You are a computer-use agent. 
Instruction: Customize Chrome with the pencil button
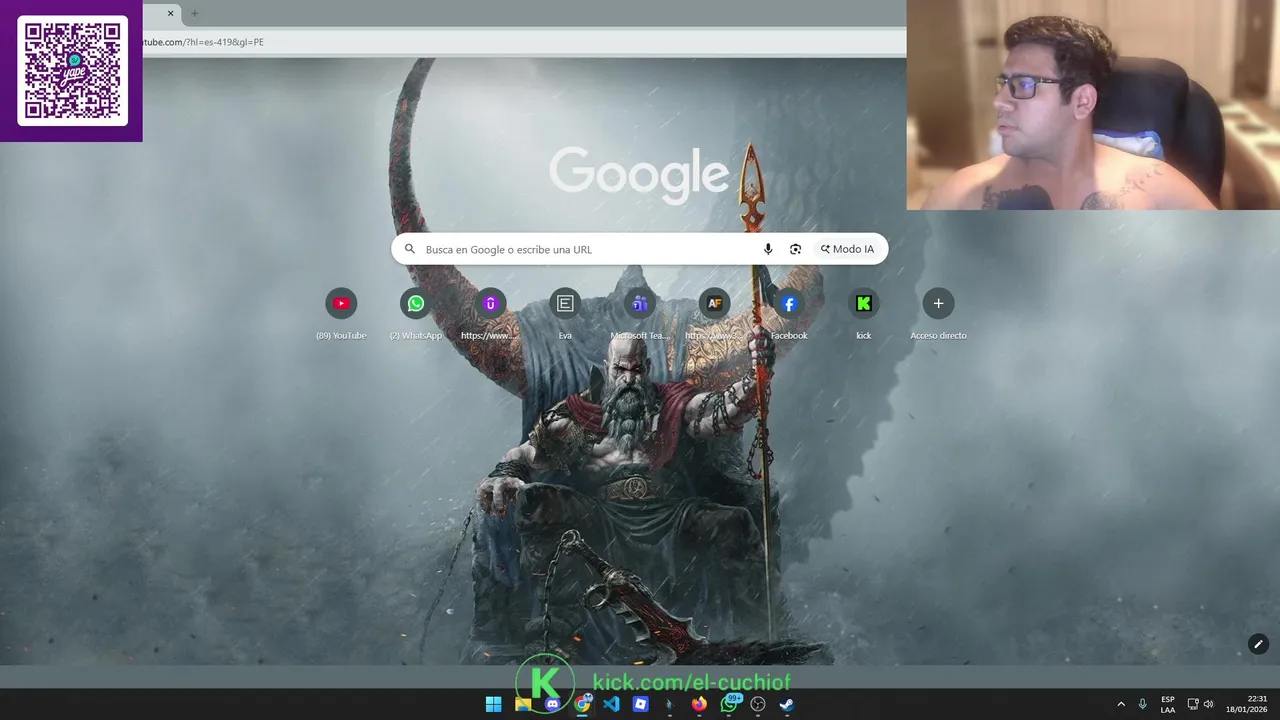coord(1258,644)
